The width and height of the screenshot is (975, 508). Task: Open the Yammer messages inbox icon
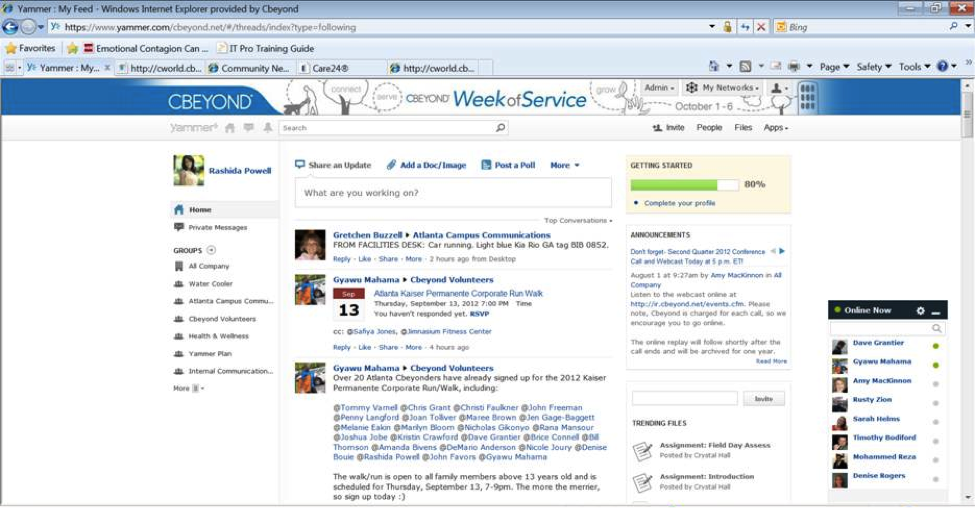[249, 127]
